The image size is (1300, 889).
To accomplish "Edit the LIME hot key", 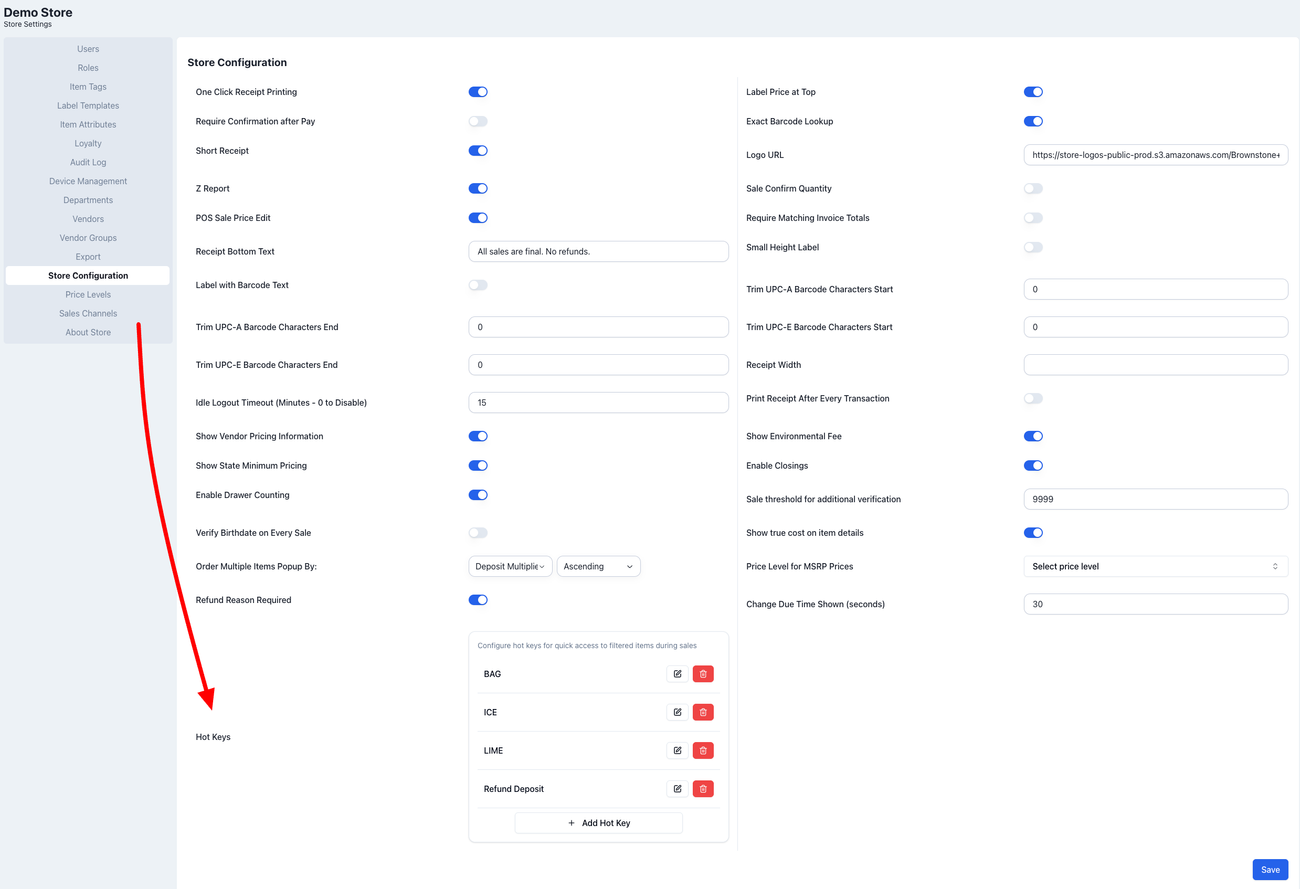I will click(x=677, y=750).
